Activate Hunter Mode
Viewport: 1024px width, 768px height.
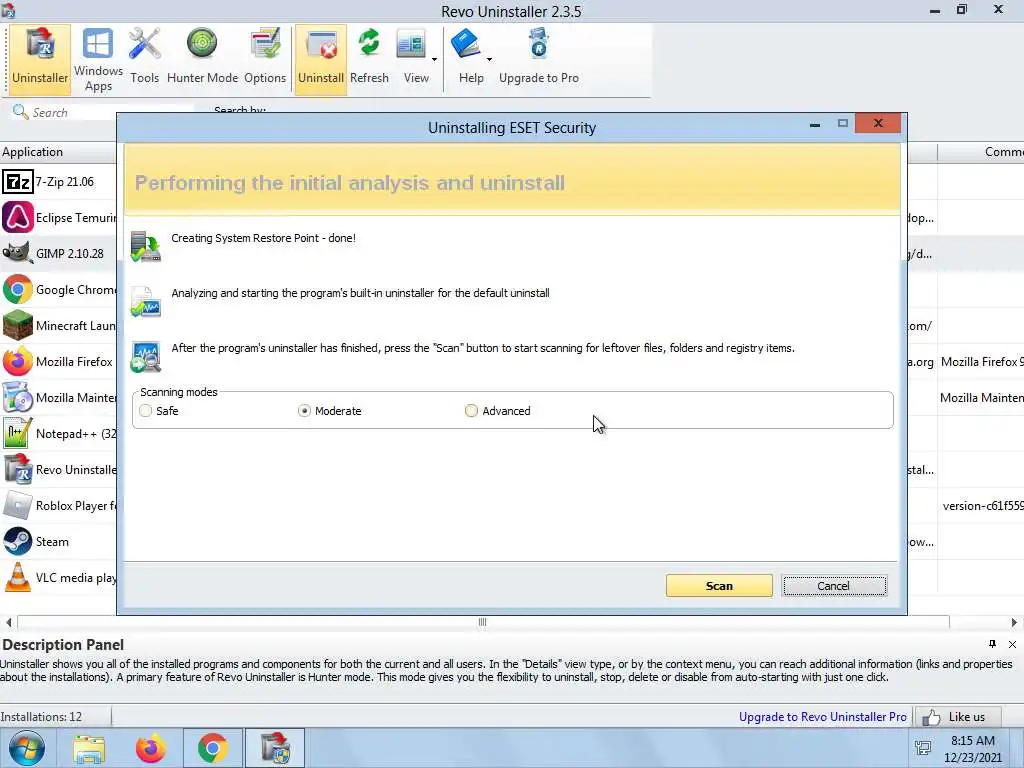point(202,59)
